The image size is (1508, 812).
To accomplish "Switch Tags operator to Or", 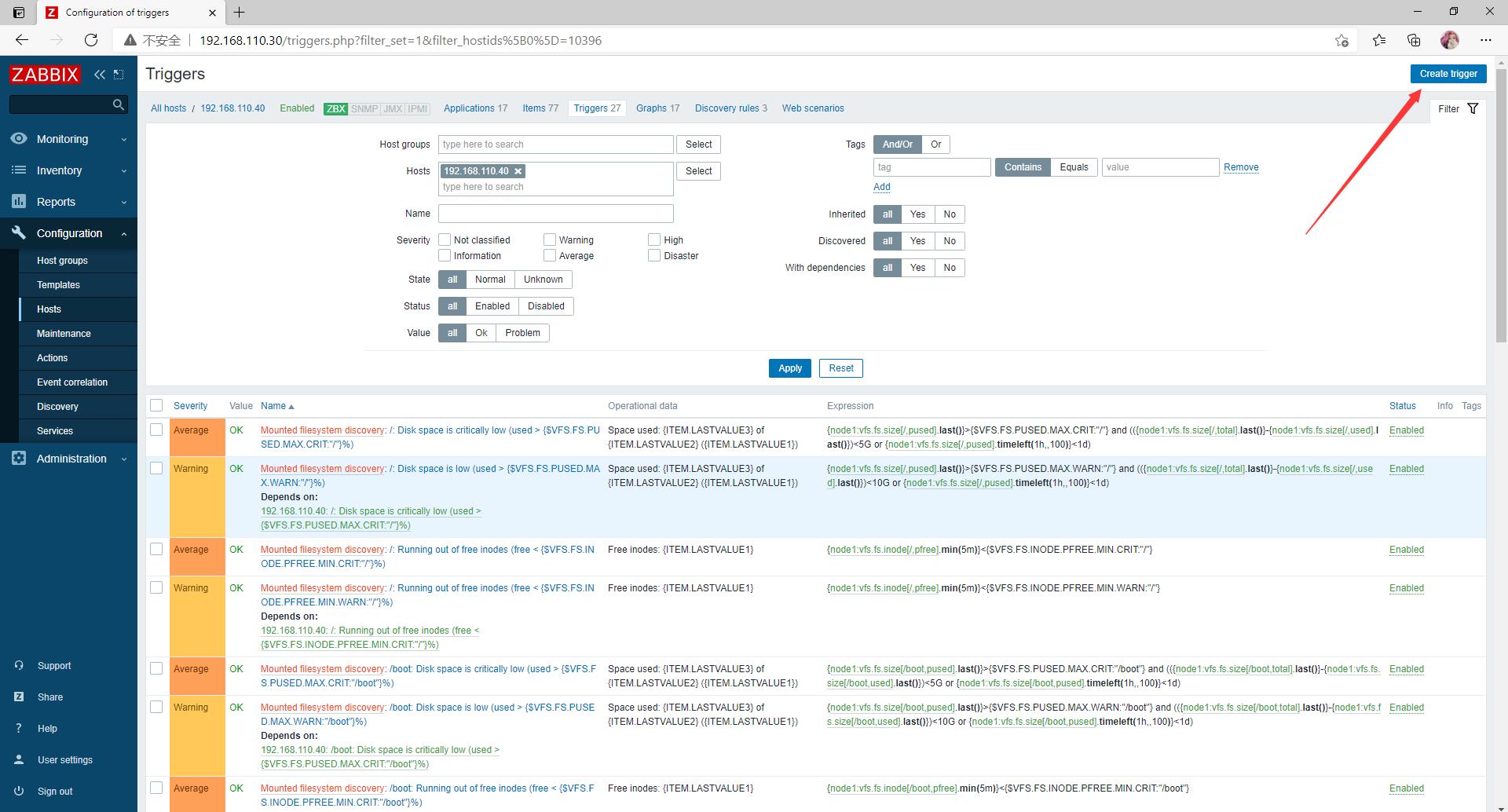I will point(935,144).
